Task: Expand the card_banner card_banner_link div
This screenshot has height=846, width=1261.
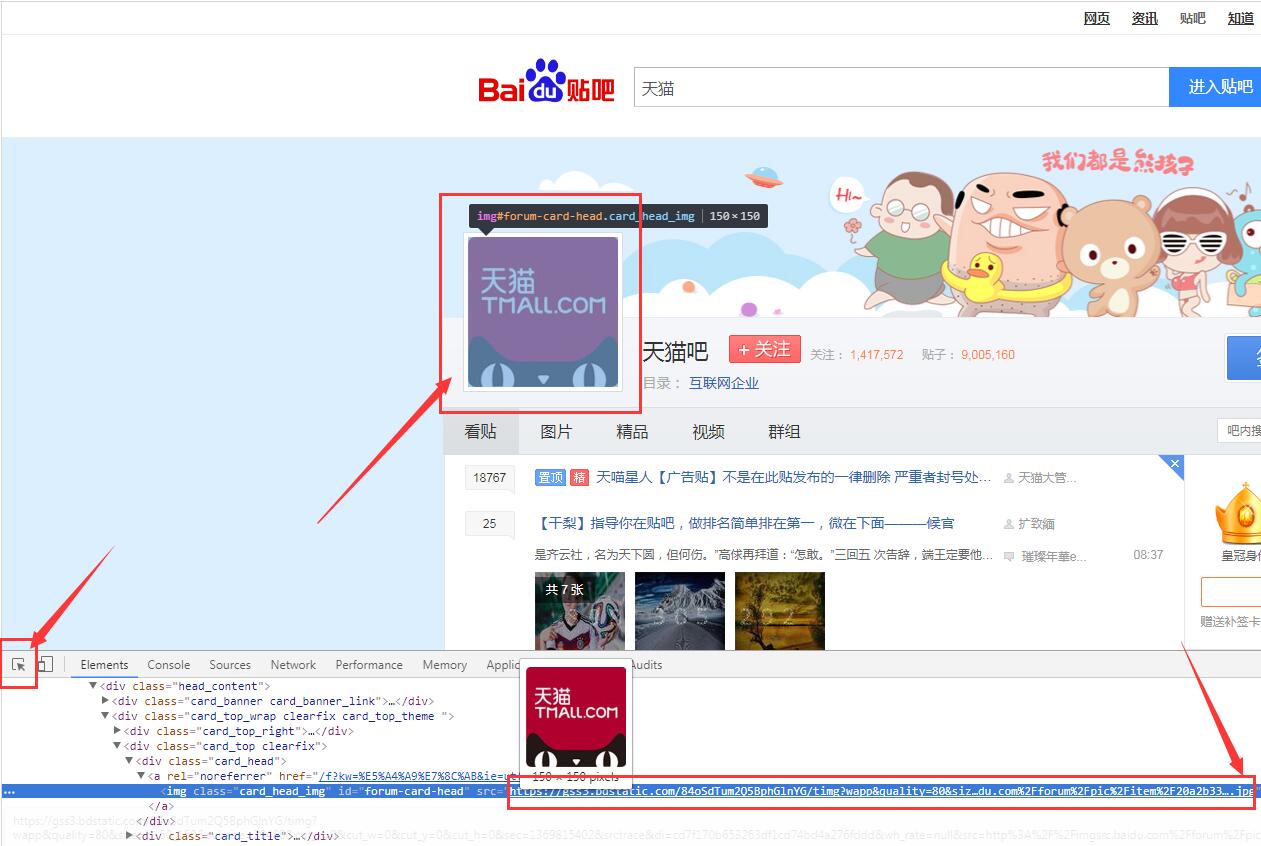Action: (x=105, y=701)
